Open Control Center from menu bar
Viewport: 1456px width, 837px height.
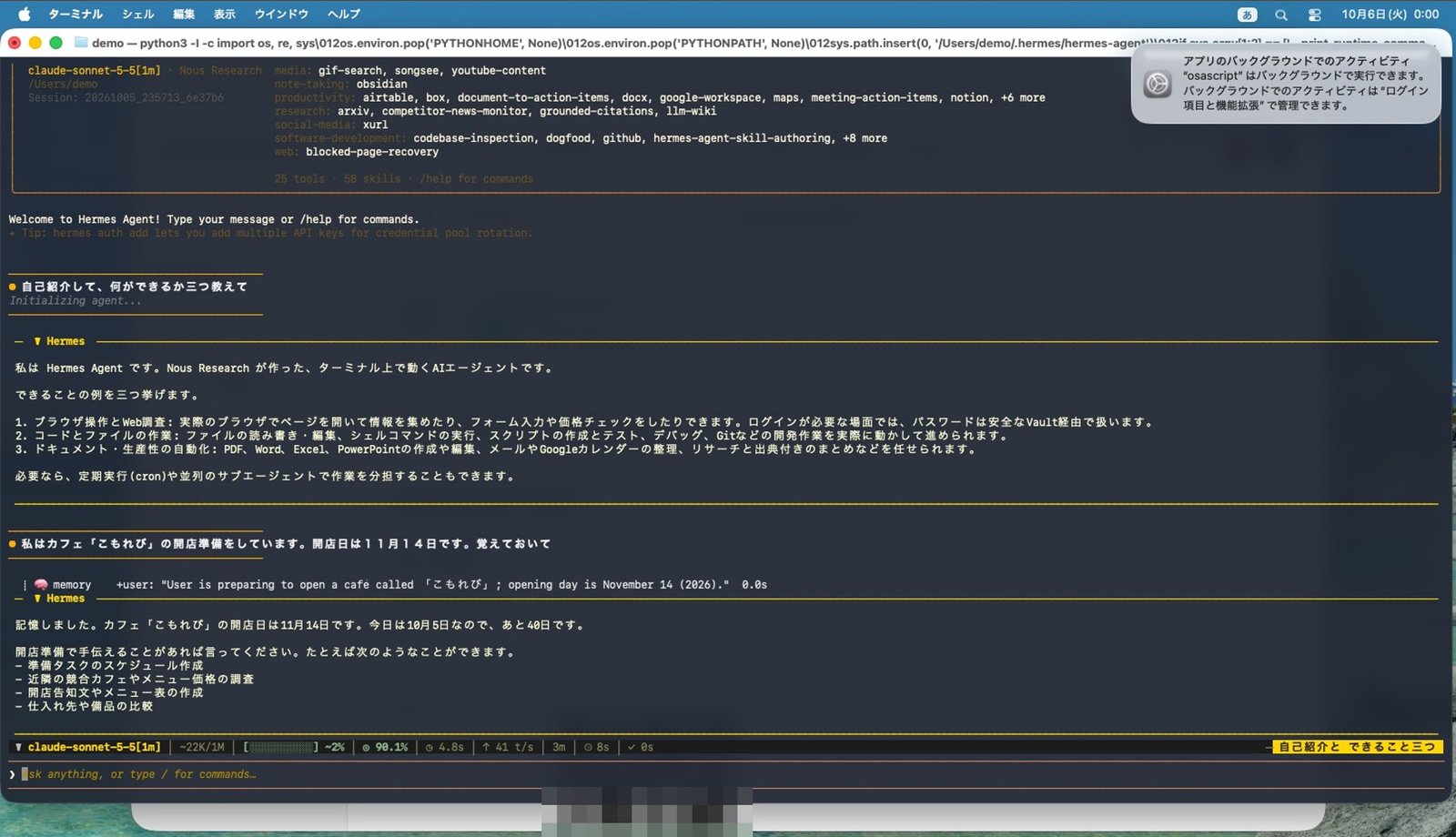[x=1315, y=15]
